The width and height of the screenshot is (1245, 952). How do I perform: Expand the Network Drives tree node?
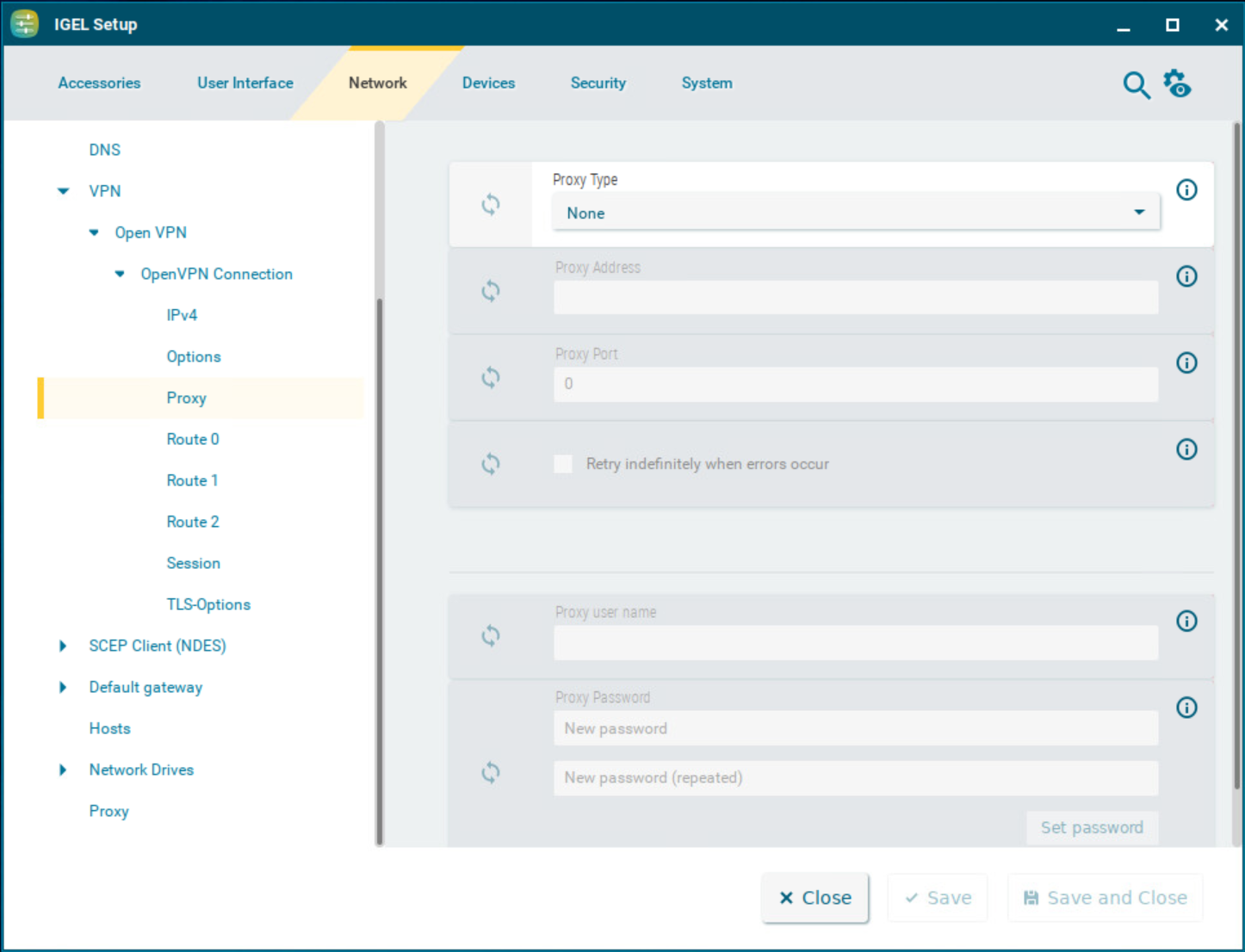tap(63, 770)
